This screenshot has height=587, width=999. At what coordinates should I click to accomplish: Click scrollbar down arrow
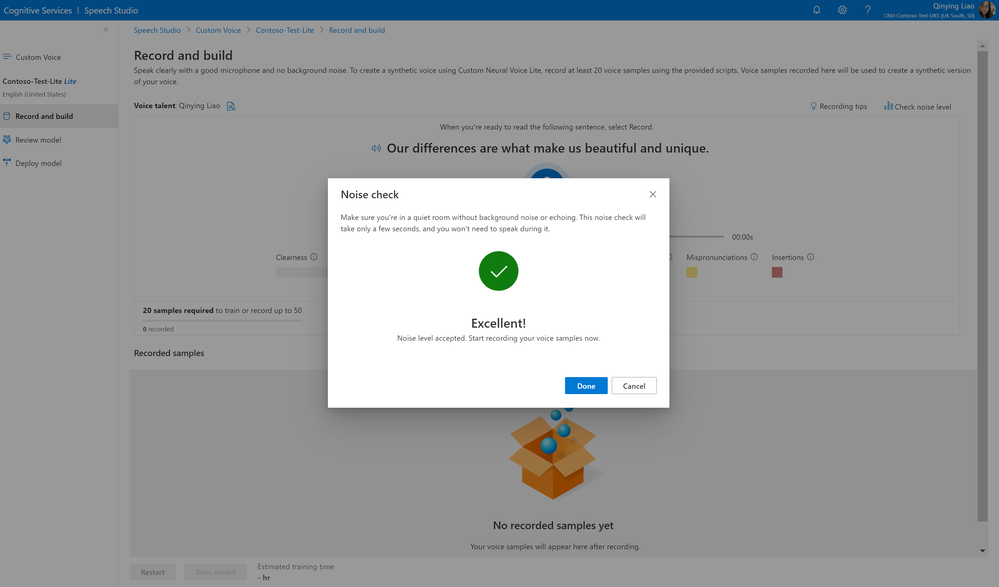point(982,551)
